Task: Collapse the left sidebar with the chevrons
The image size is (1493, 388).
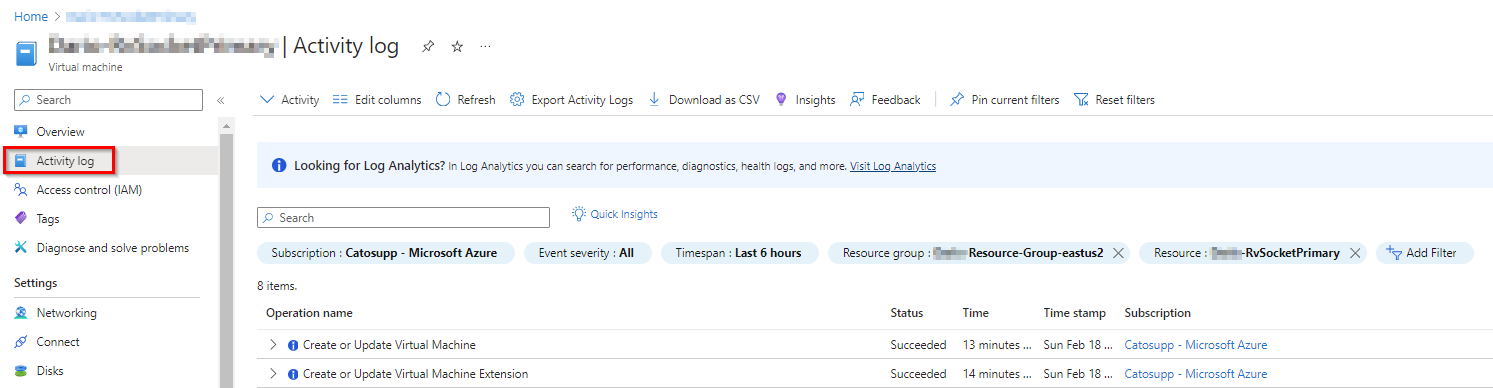Action: (x=221, y=100)
